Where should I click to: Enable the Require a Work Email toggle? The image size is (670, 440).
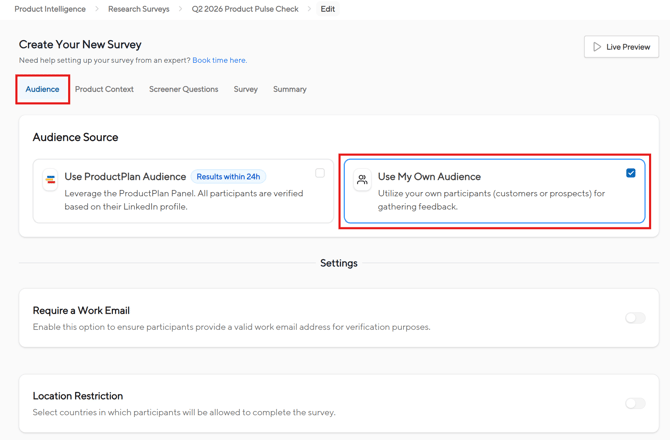pyautogui.click(x=635, y=318)
